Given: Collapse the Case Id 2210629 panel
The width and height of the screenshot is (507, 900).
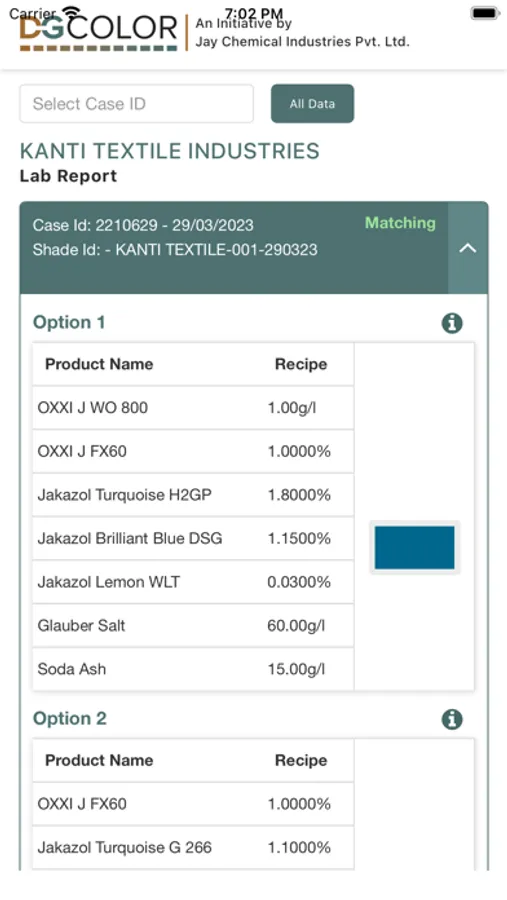Looking at the screenshot, I should pos(468,248).
